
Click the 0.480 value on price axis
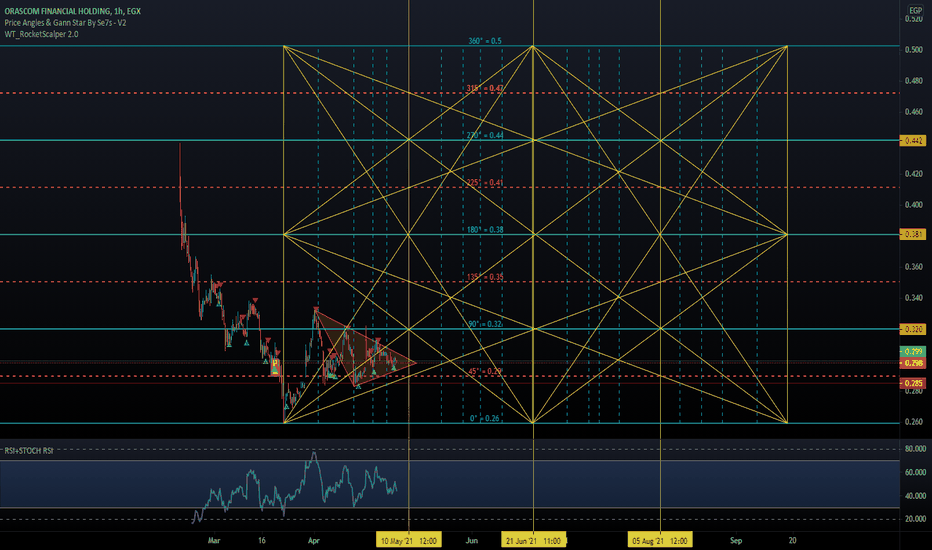coord(914,81)
